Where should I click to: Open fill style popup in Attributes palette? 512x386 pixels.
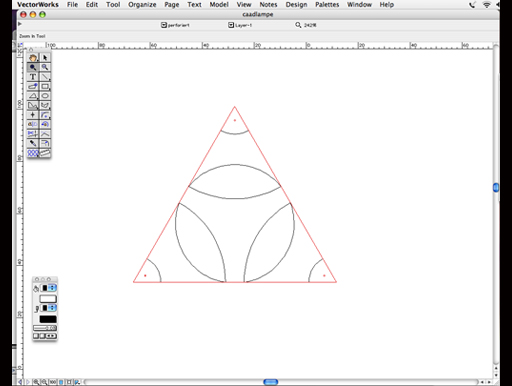[49, 288]
